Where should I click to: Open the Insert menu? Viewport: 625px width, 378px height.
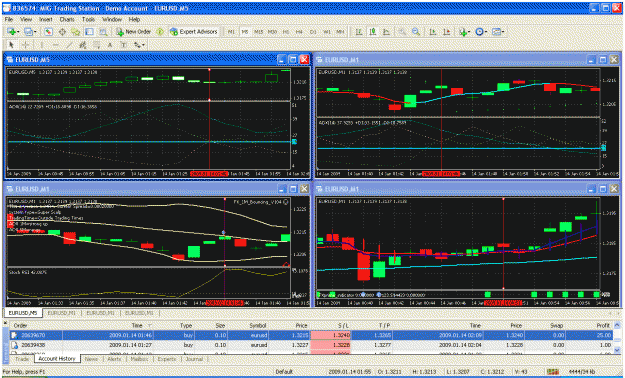pos(45,19)
